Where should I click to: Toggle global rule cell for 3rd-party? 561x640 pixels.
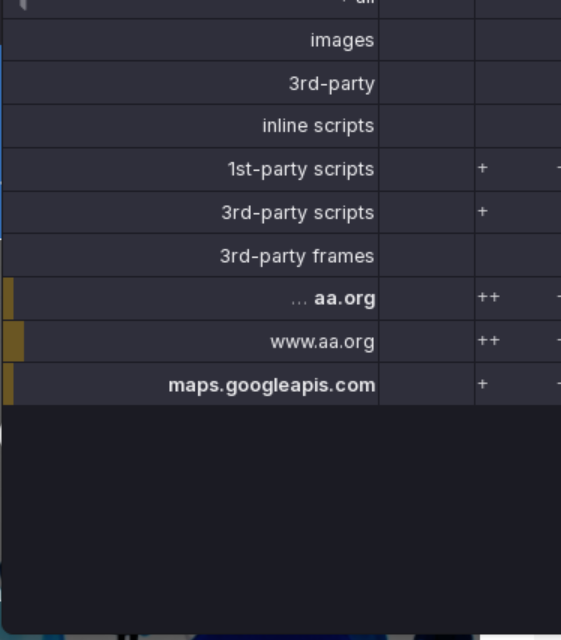tap(427, 83)
